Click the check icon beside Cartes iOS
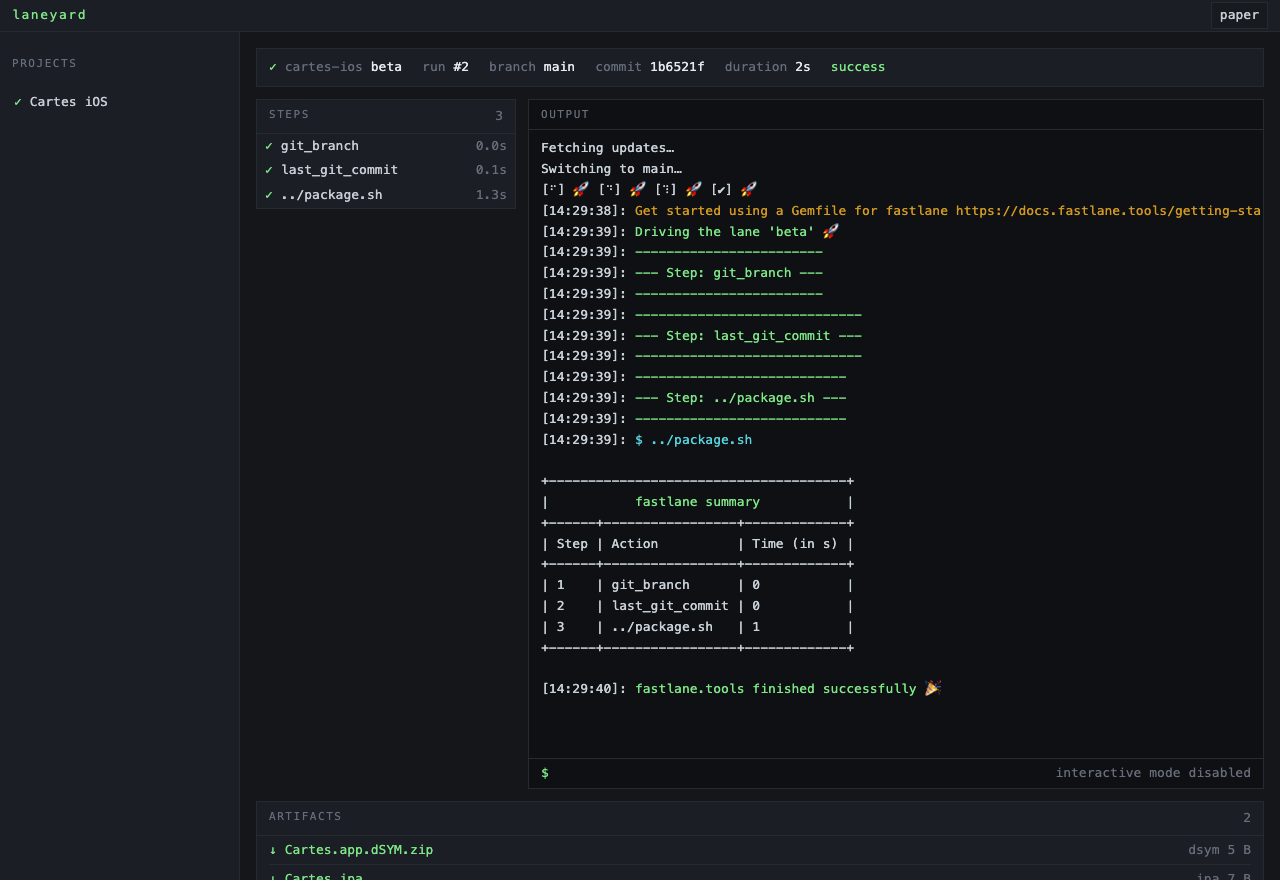 pos(18,102)
